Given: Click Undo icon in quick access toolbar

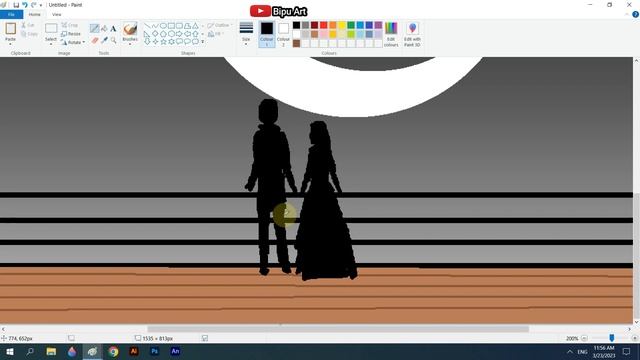Looking at the screenshot, I should click(25, 5).
